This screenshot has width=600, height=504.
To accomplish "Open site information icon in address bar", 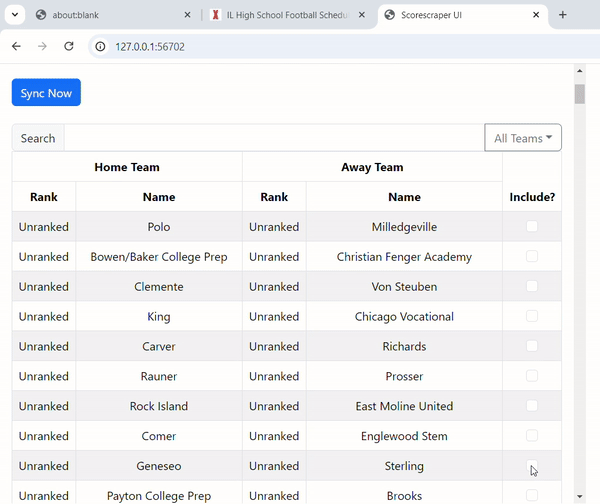I will coord(100,47).
